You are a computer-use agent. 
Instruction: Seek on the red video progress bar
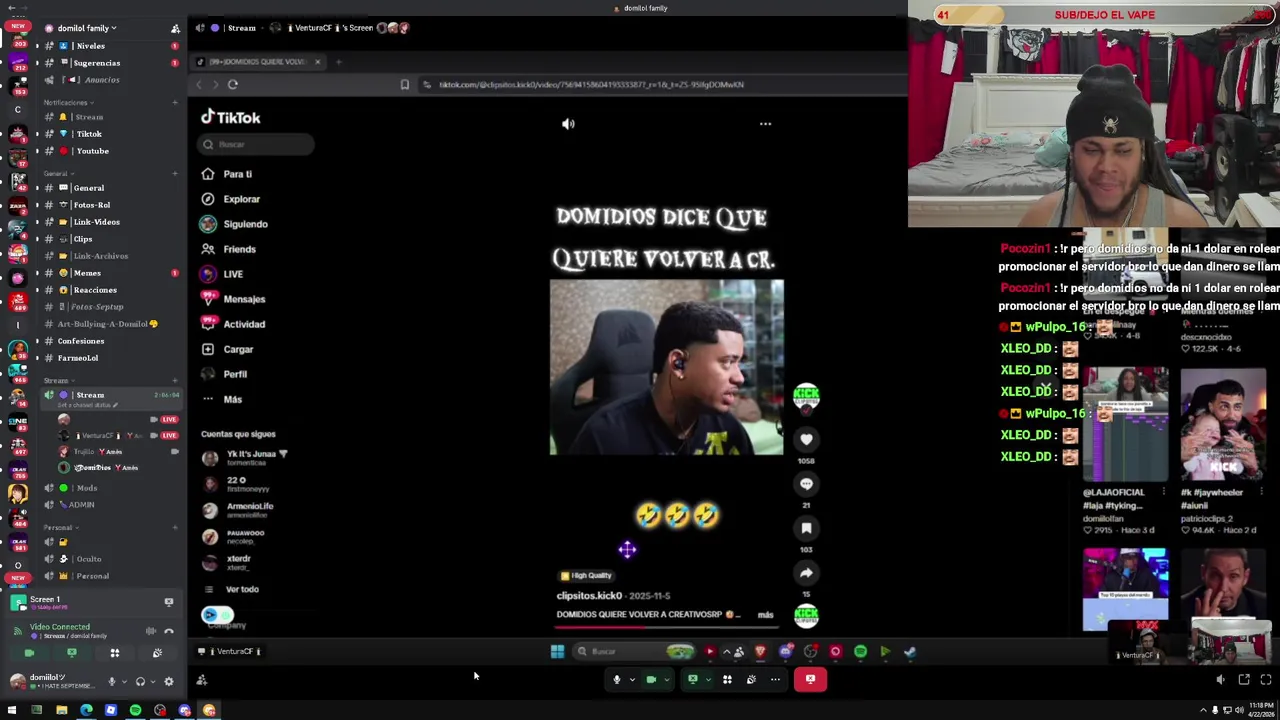(x=666, y=628)
